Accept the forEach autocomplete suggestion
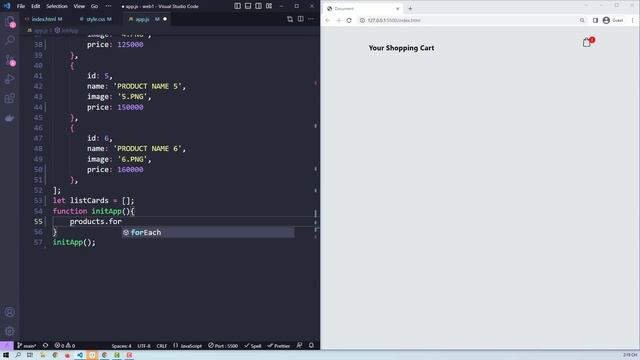The width and height of the screenshot is (640, 360). tap(208, 232)
